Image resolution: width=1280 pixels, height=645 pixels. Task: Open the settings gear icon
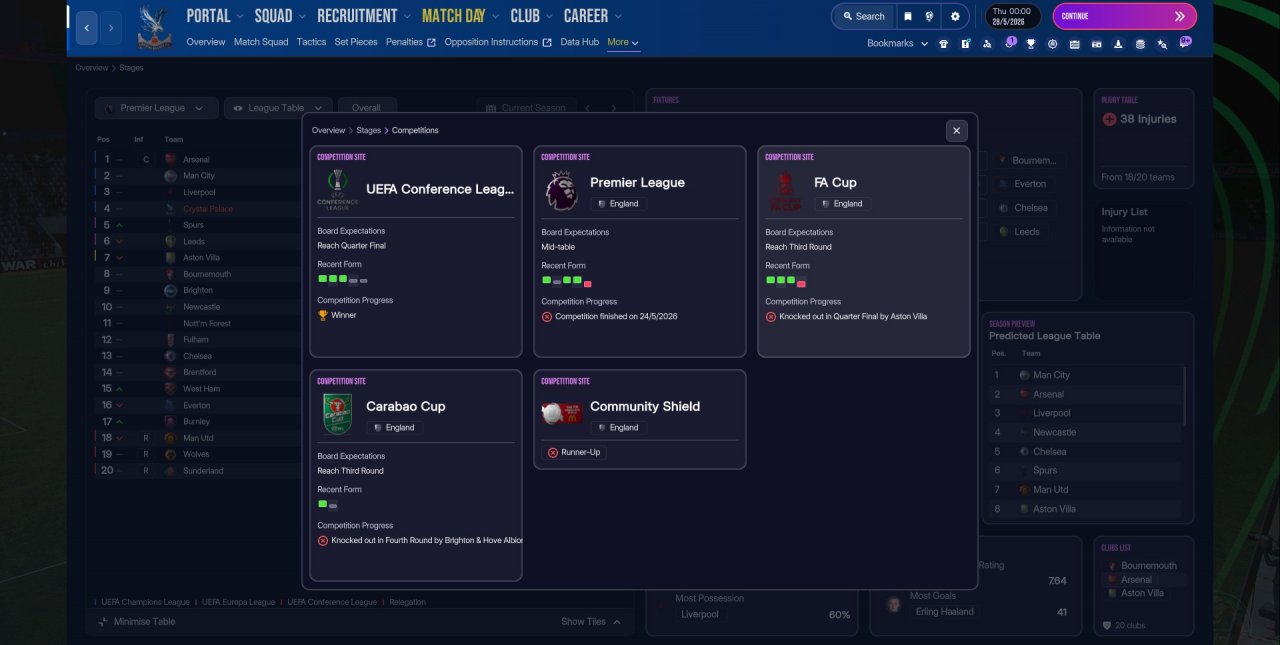point(955,16)
